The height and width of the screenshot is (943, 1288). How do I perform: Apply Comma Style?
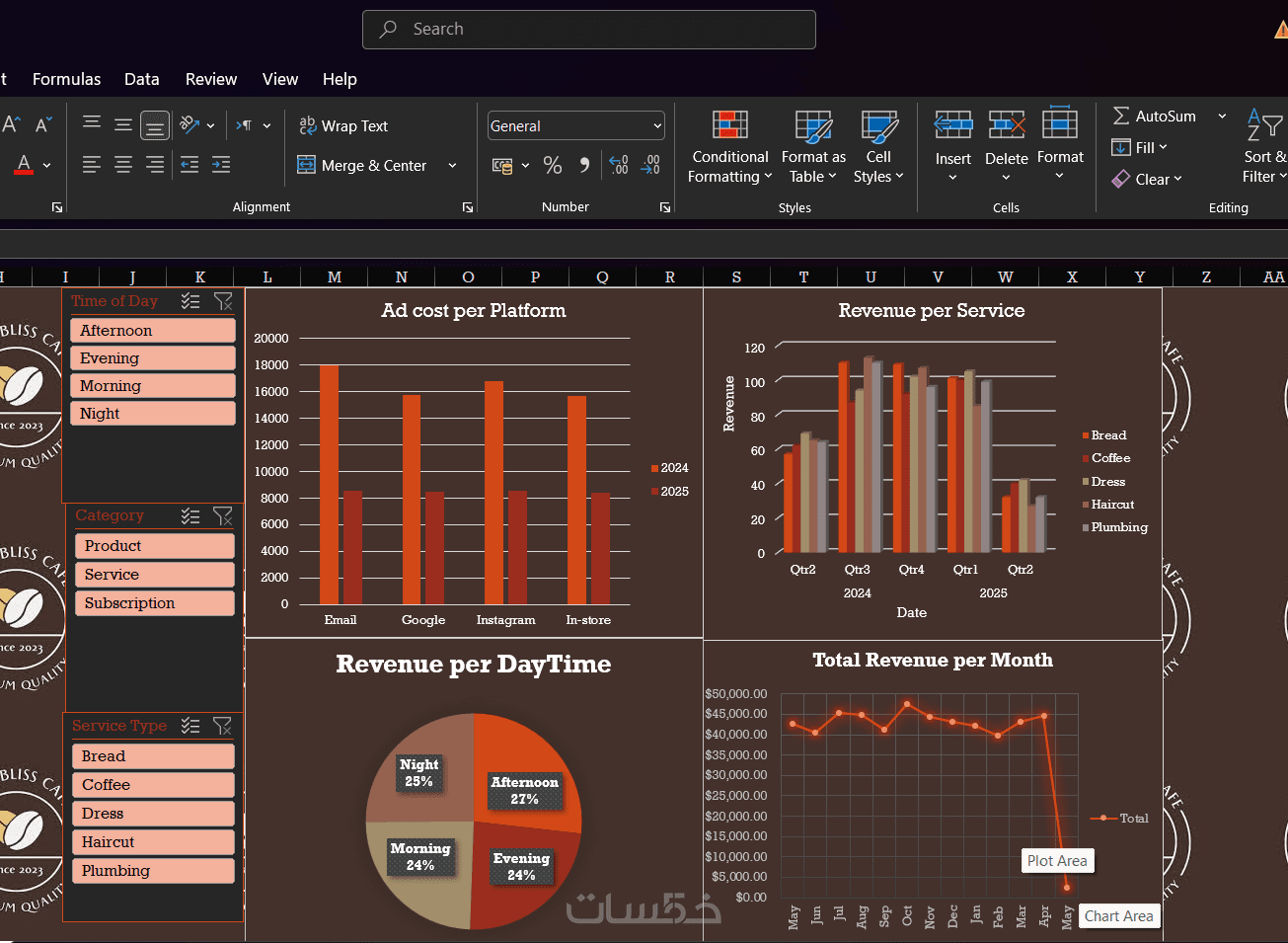tap(584, 165)
